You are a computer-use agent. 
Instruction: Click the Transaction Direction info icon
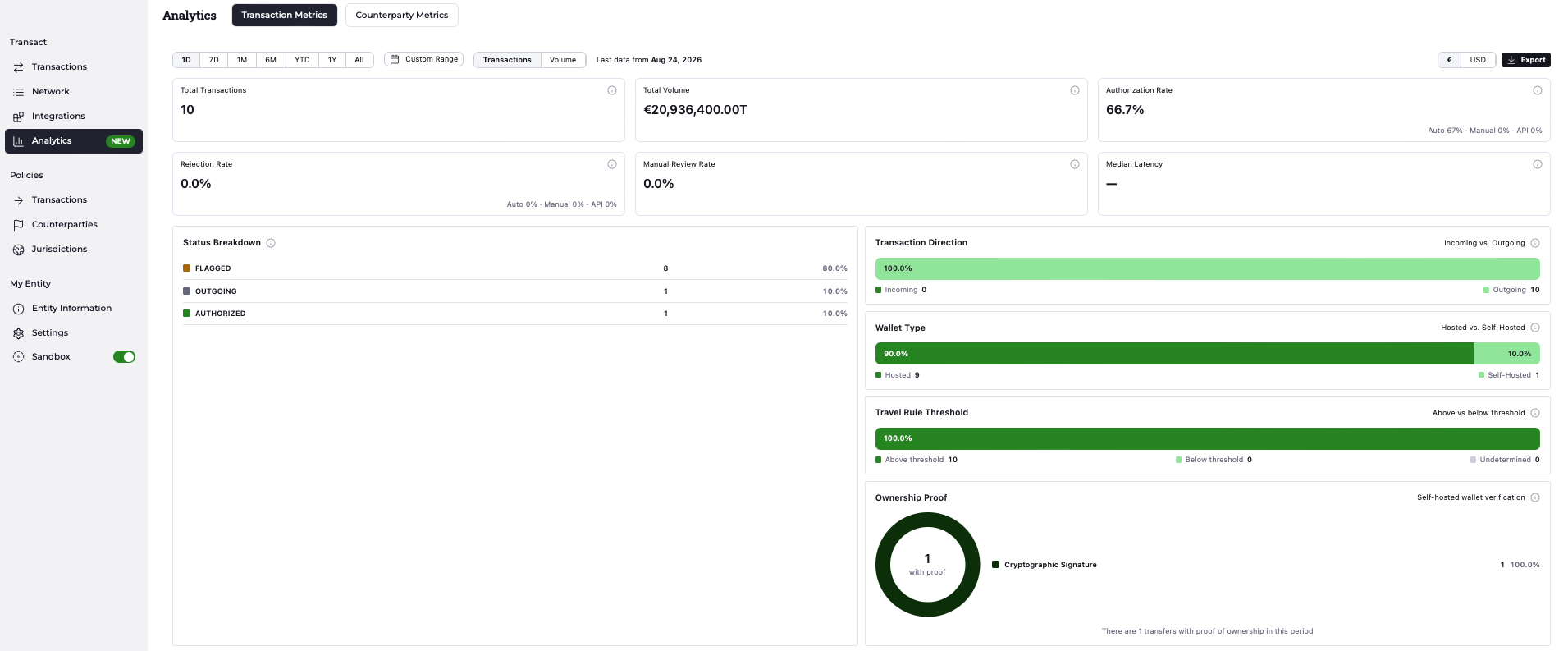[x=1535, y=243]
